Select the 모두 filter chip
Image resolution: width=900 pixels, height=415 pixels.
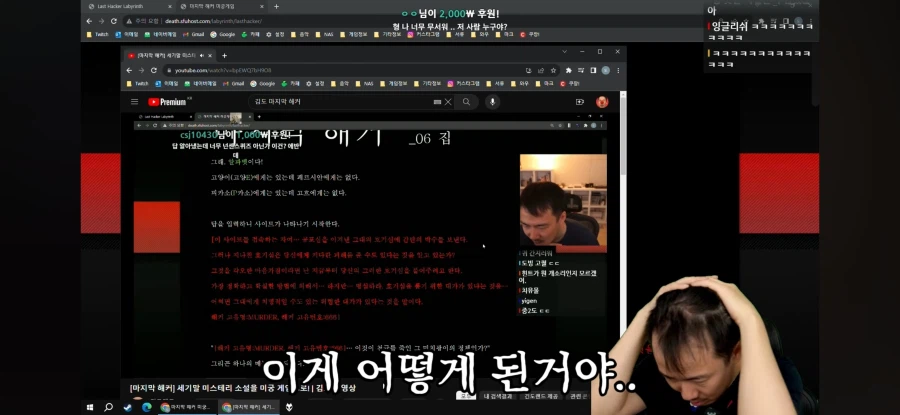tap(466, 396)
